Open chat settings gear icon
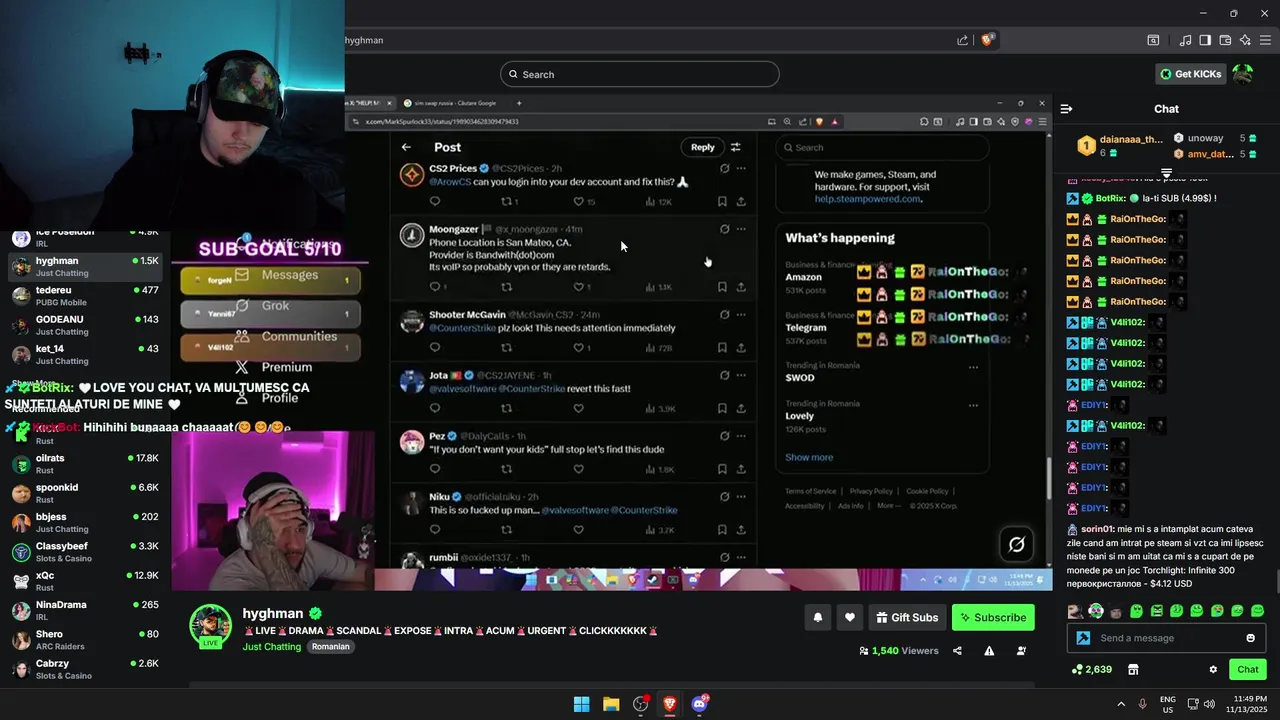Viewport: 1280px width, 720px height. point(1213,669)
